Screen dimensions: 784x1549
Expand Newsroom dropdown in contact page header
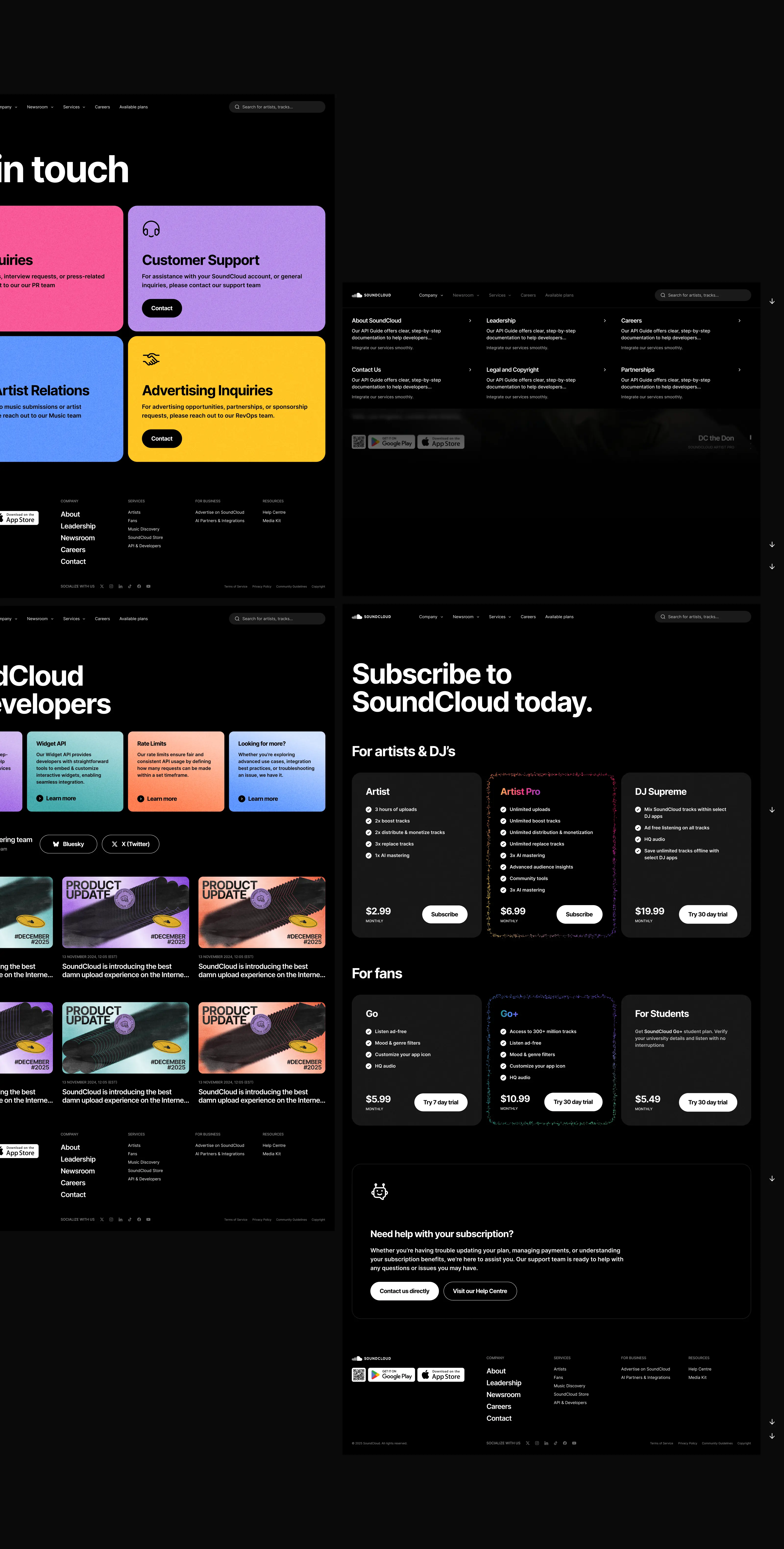point(40,107)
